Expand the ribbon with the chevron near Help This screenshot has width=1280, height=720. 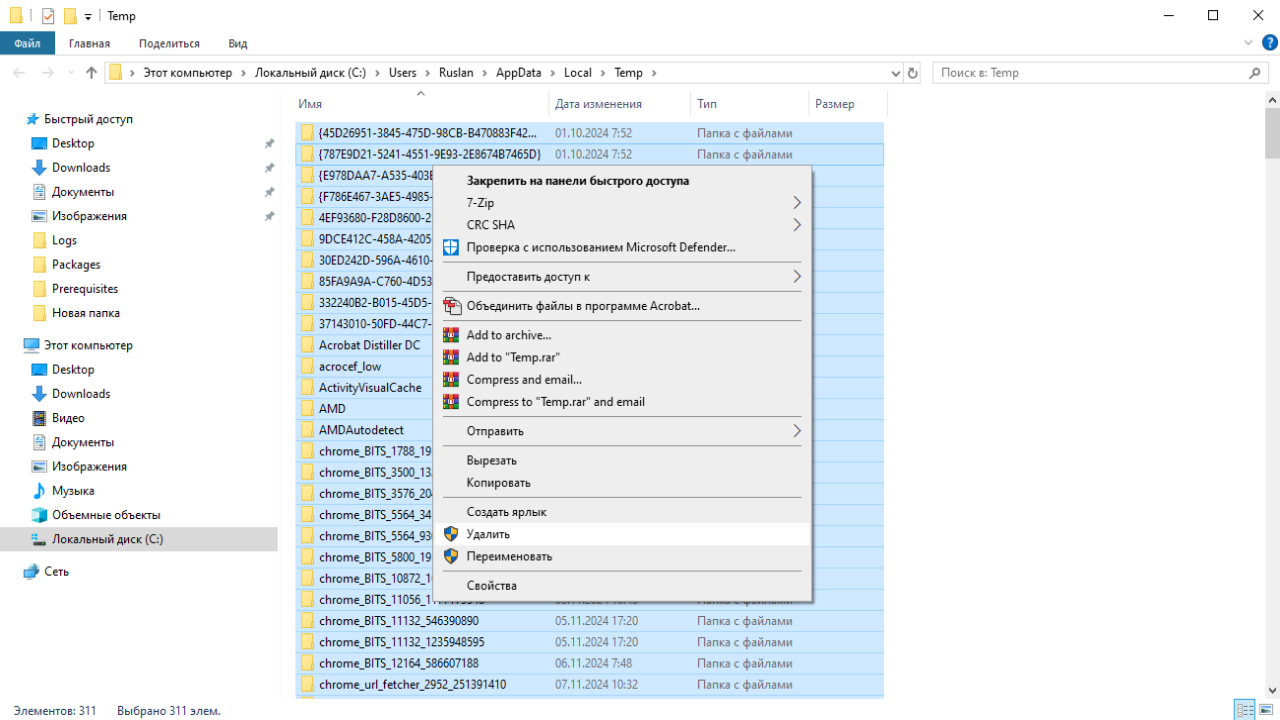1248,43
